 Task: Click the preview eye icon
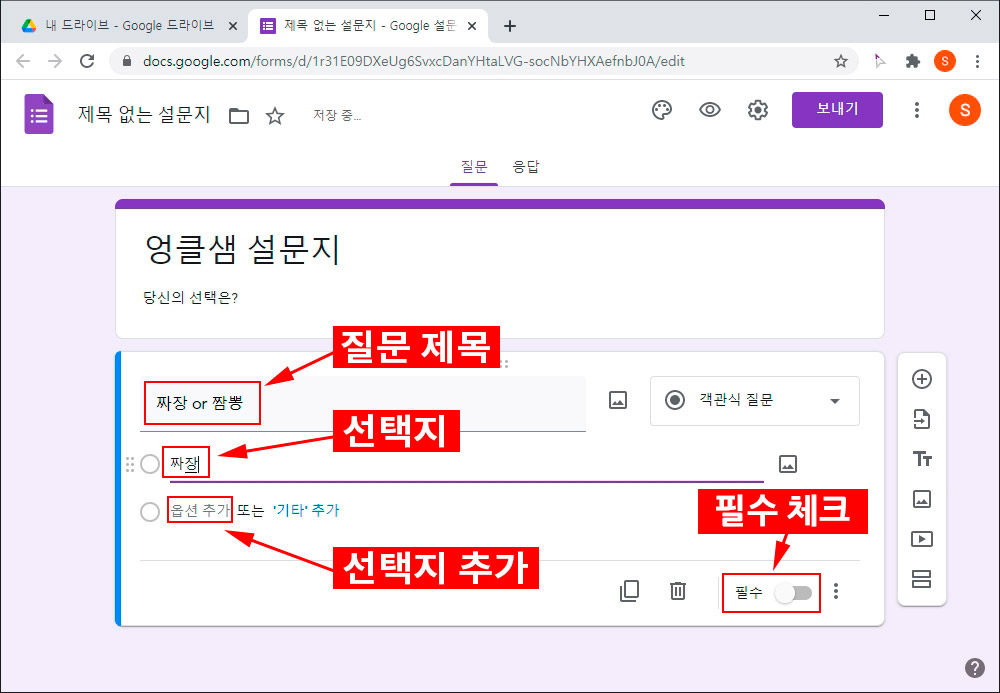(709, 110)
